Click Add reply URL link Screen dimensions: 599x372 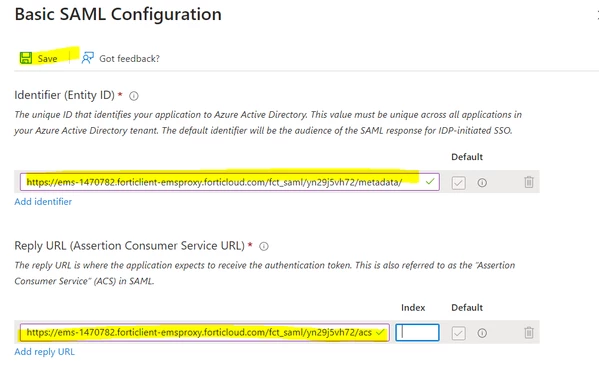pyautogui.click(x=45, y=352)
